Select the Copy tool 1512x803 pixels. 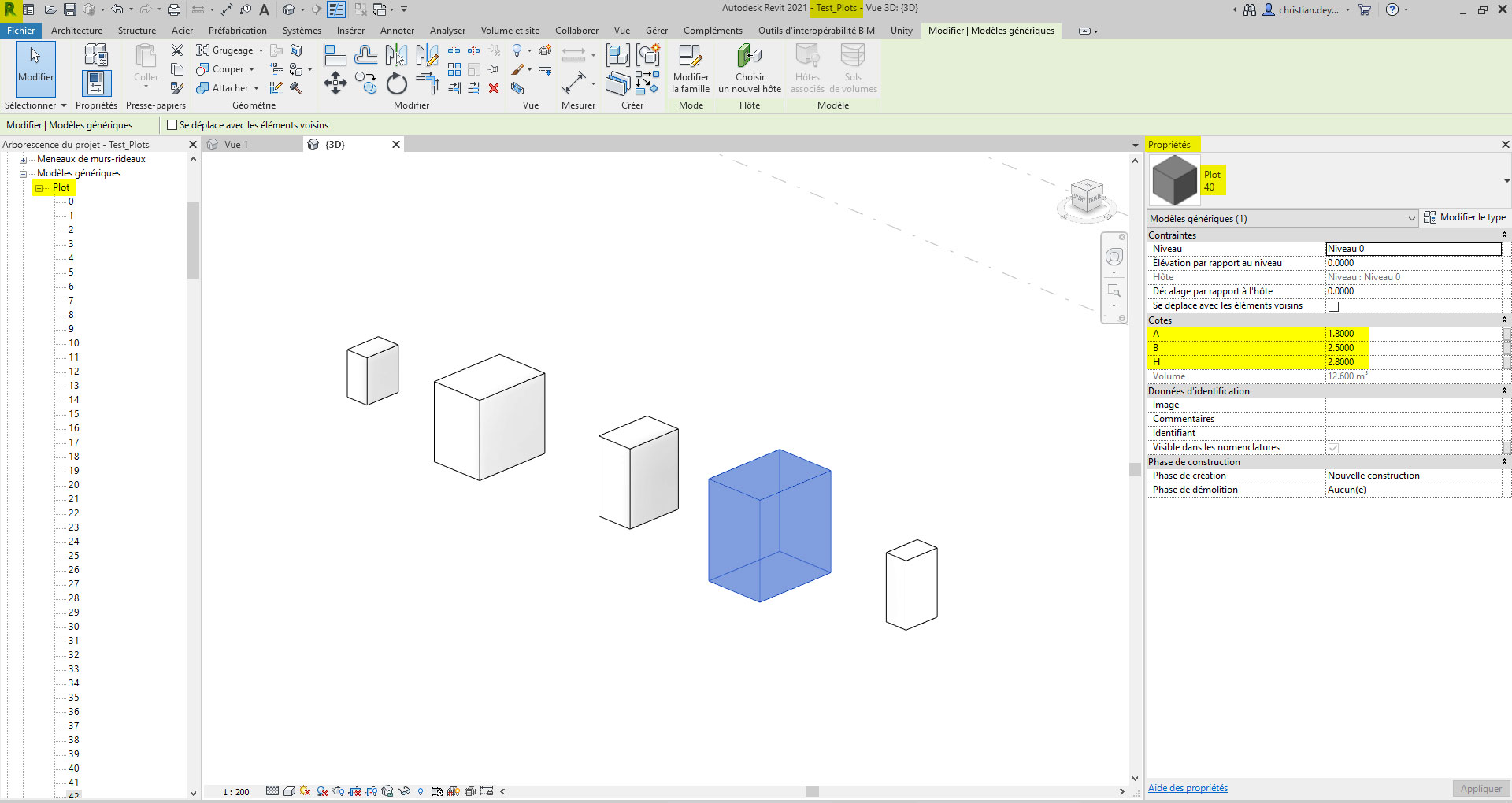(366, 83)
